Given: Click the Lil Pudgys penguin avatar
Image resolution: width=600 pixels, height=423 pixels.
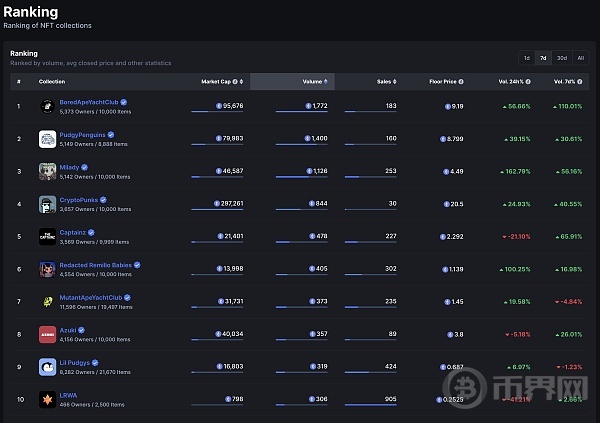Looking at the screenshot, I should coord(47,366).
